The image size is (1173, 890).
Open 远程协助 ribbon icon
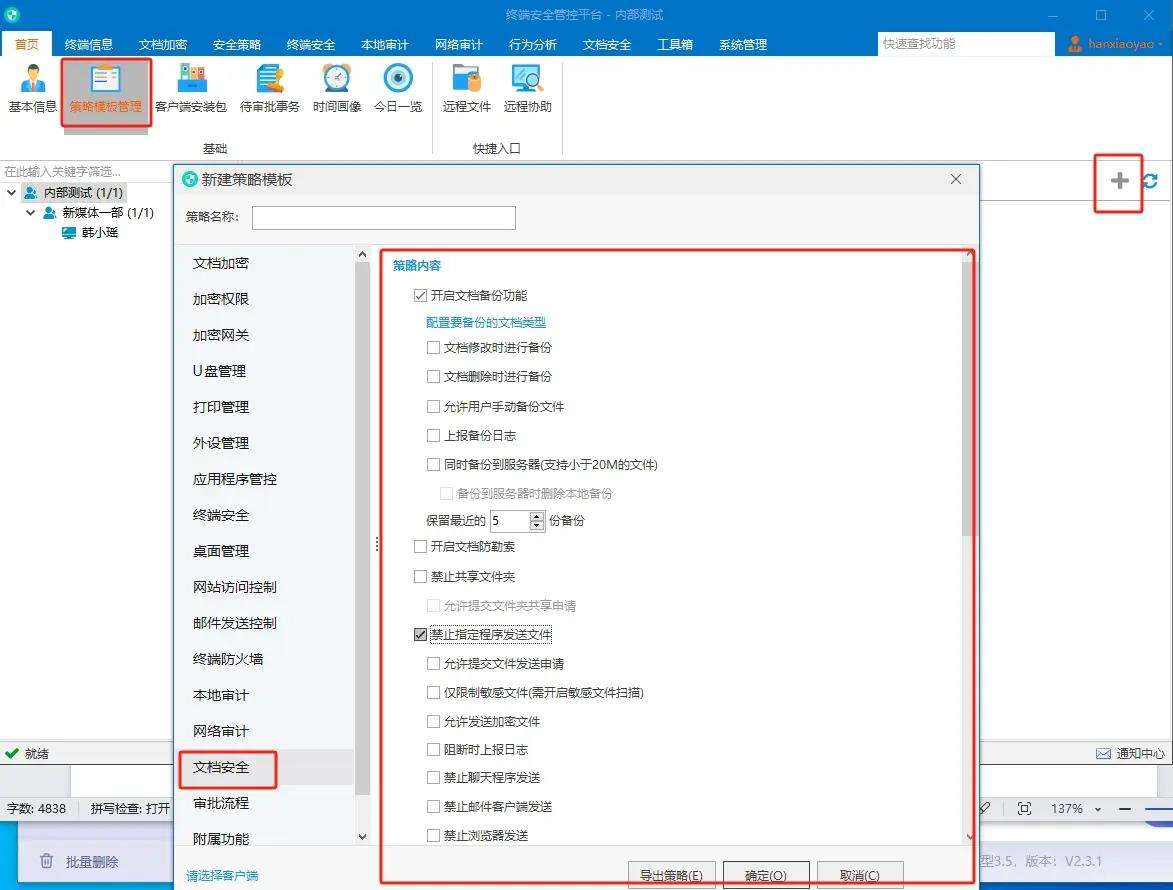tap(527, 89)
